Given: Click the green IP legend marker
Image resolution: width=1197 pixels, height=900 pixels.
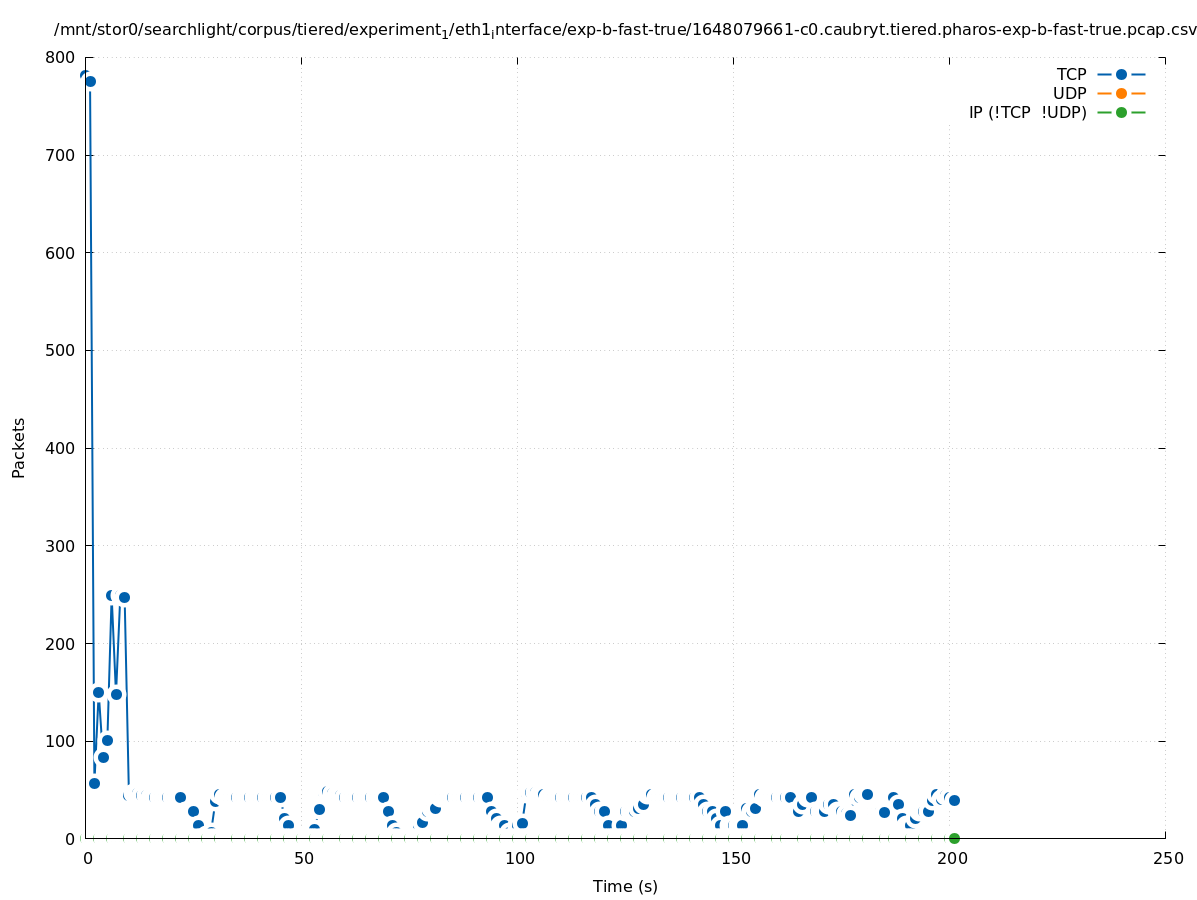Looking at the screenshot, I should [1121, 113].
